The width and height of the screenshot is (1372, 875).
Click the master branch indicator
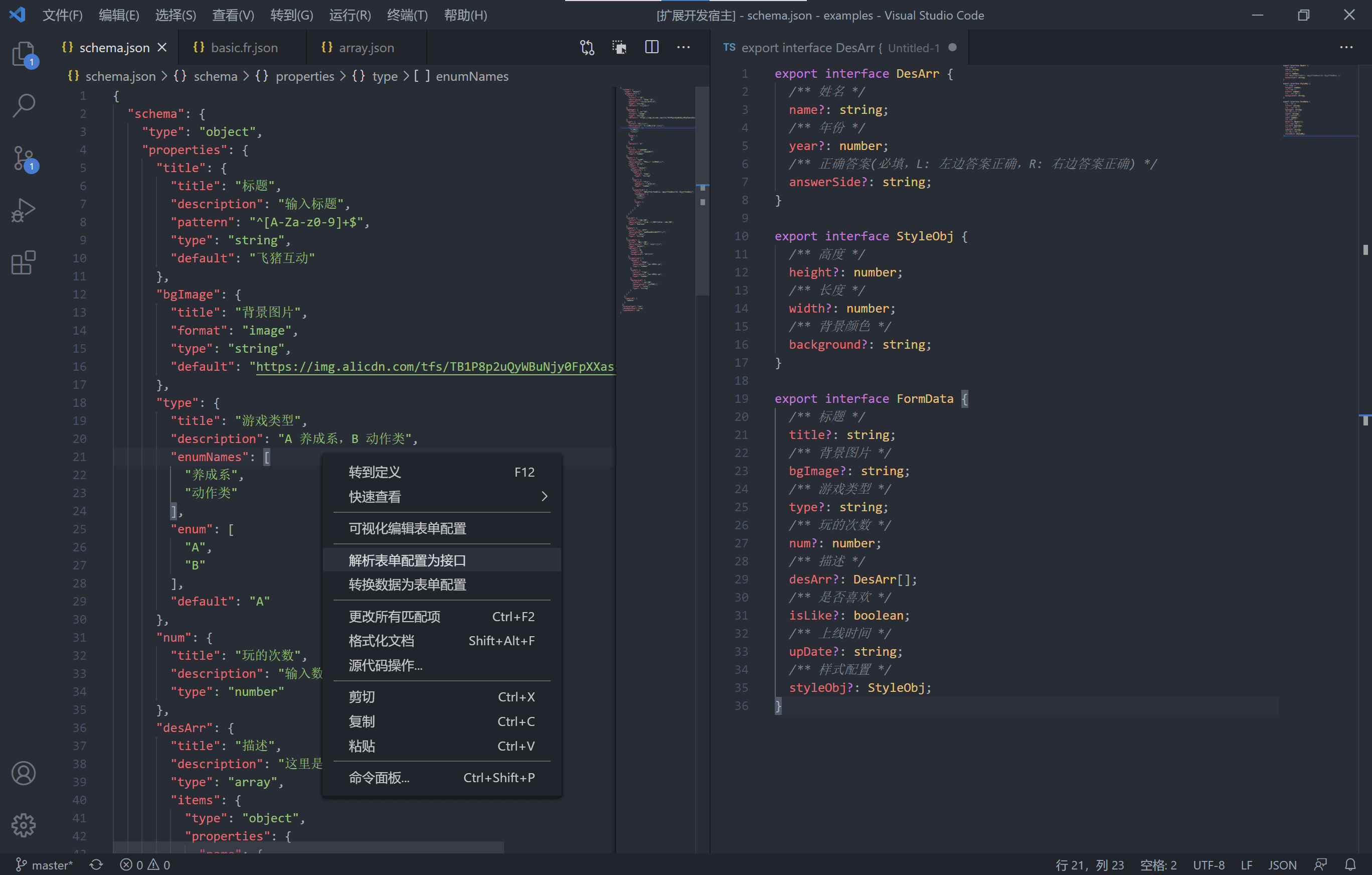click(x=45, y=864)
